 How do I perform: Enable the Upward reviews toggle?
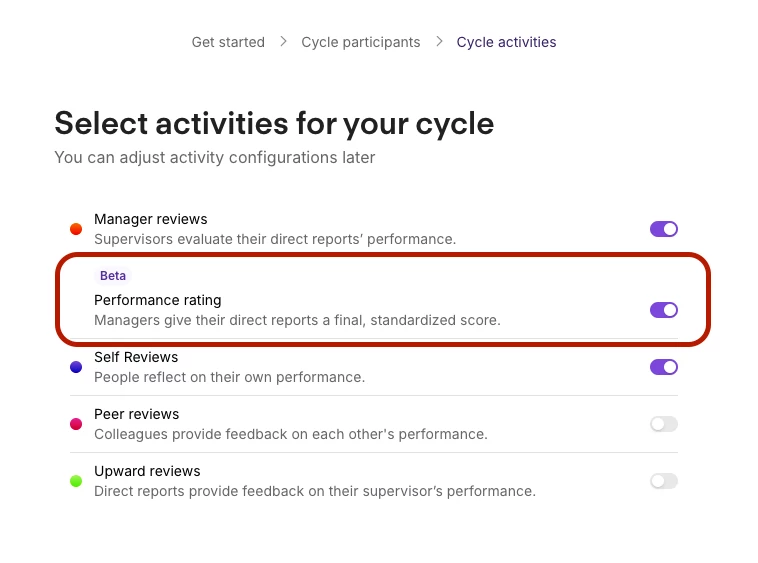click(664, 481)
